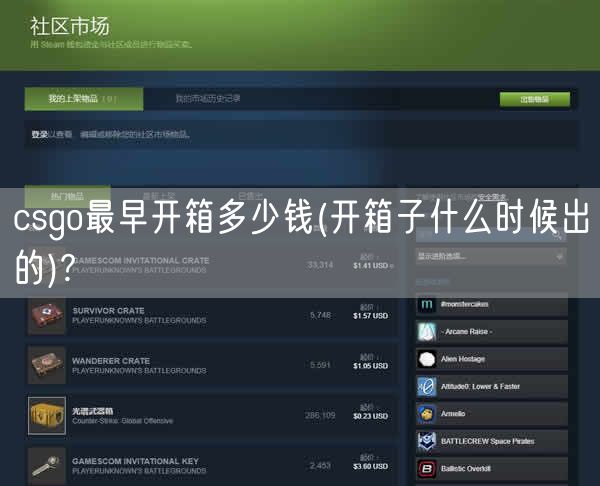The height and width of the screenshot is (486, 600).
Task: Click the quantity 286,109
Action: [320, 416]
